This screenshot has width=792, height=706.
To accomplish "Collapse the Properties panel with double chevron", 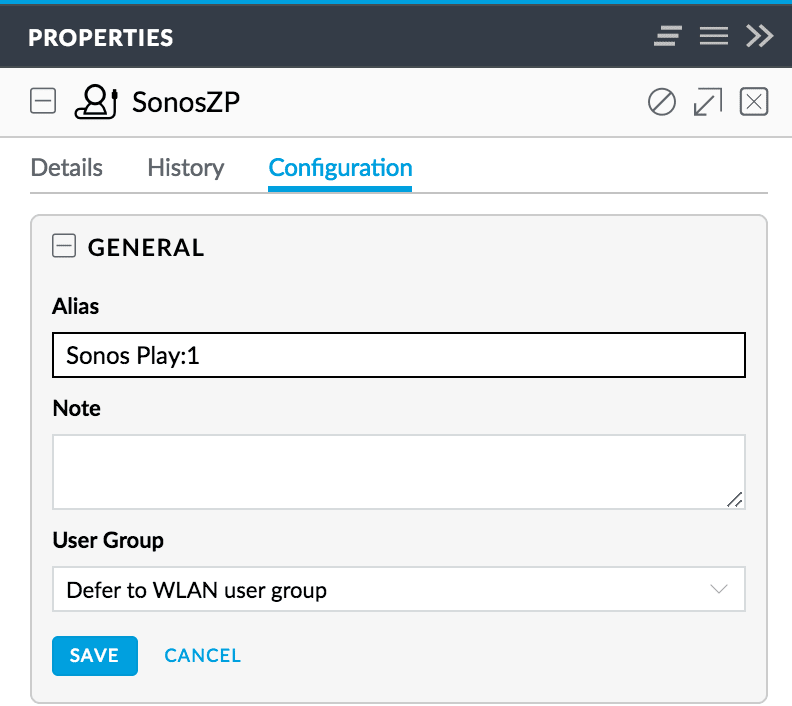I will click(759, 36).
